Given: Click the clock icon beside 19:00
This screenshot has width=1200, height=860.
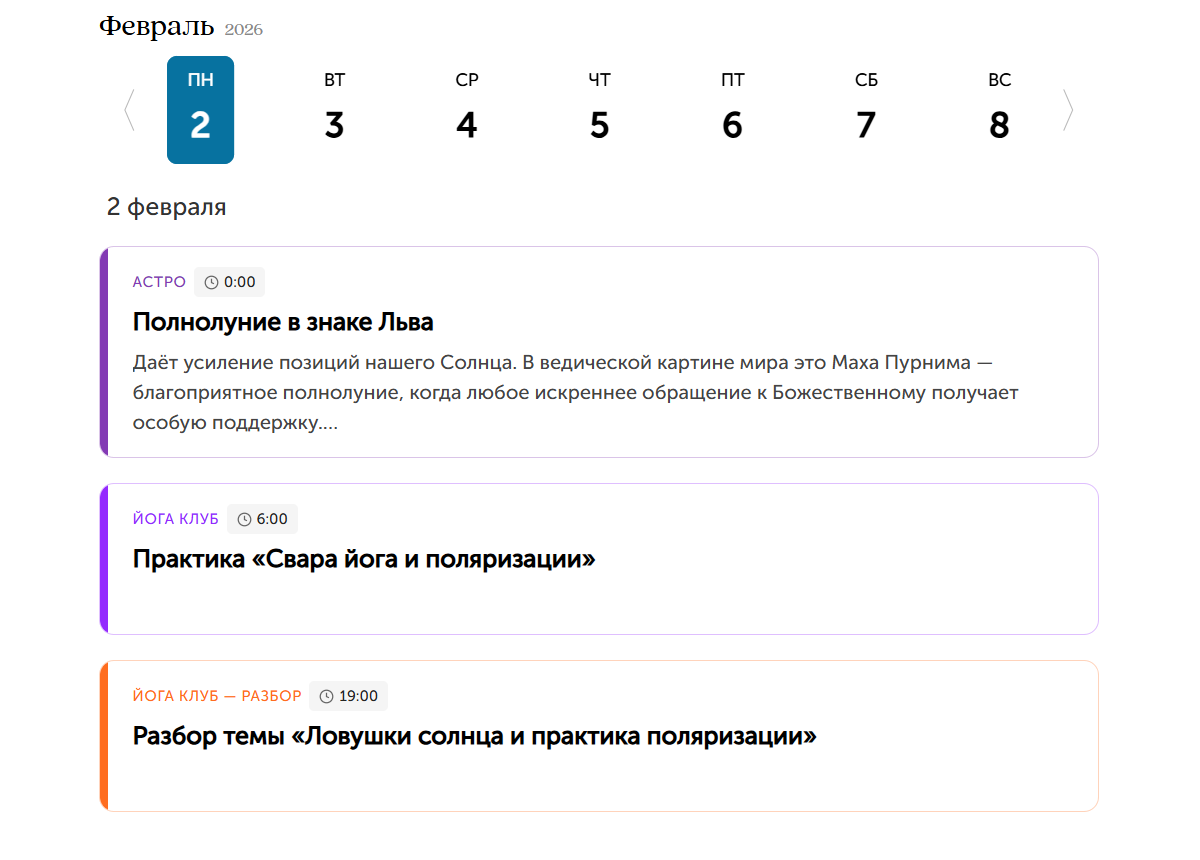Looking at the screenshot, I should click(x=326, y=697).
